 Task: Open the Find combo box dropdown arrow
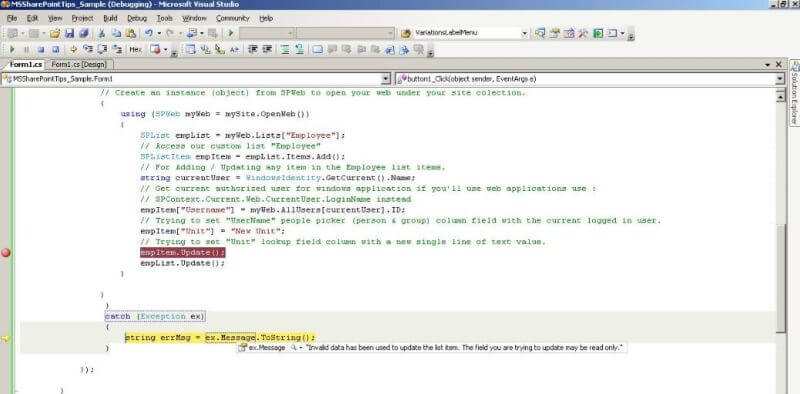524,33
